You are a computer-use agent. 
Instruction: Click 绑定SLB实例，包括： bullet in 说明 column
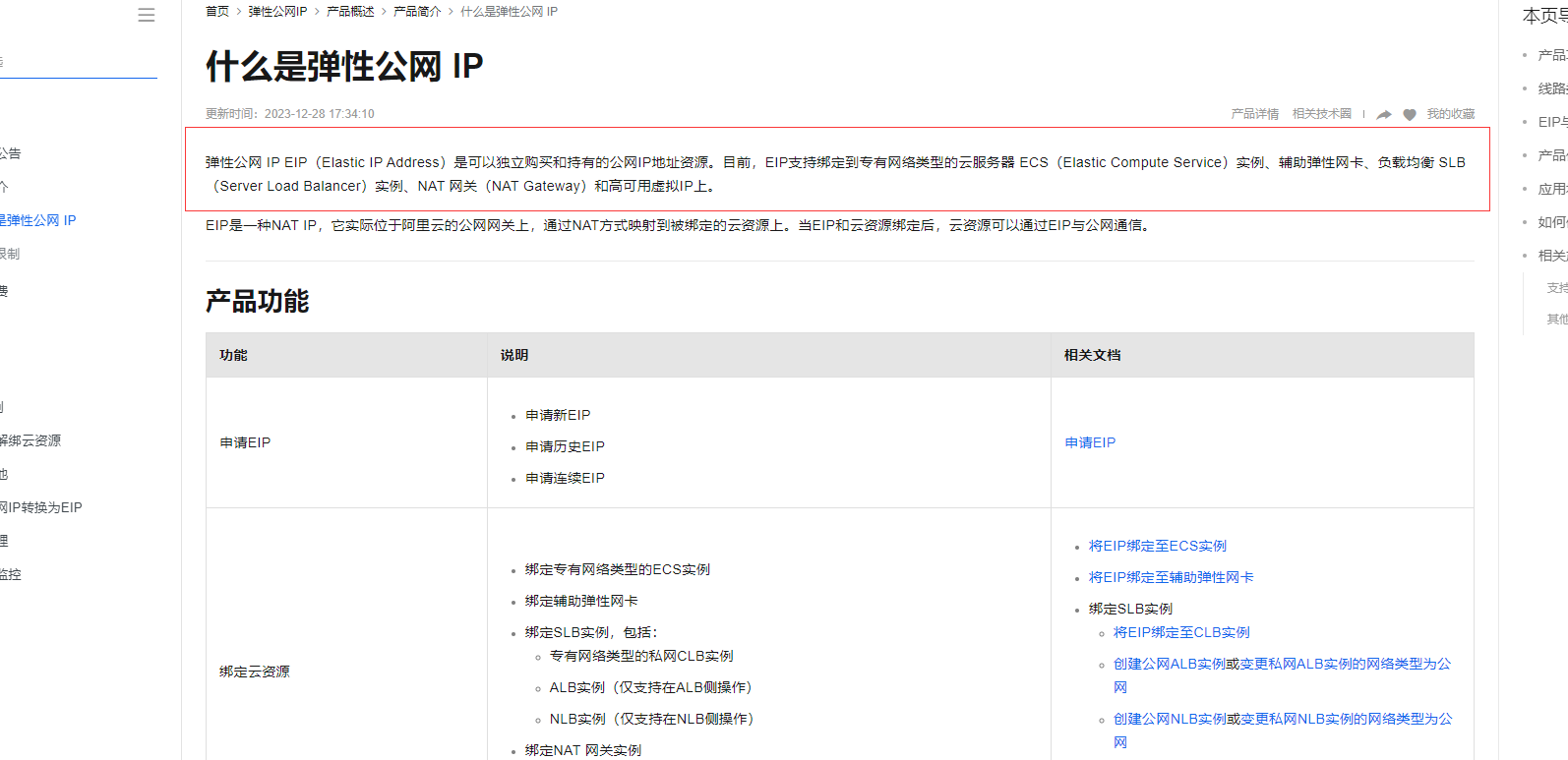coord(591,632)
